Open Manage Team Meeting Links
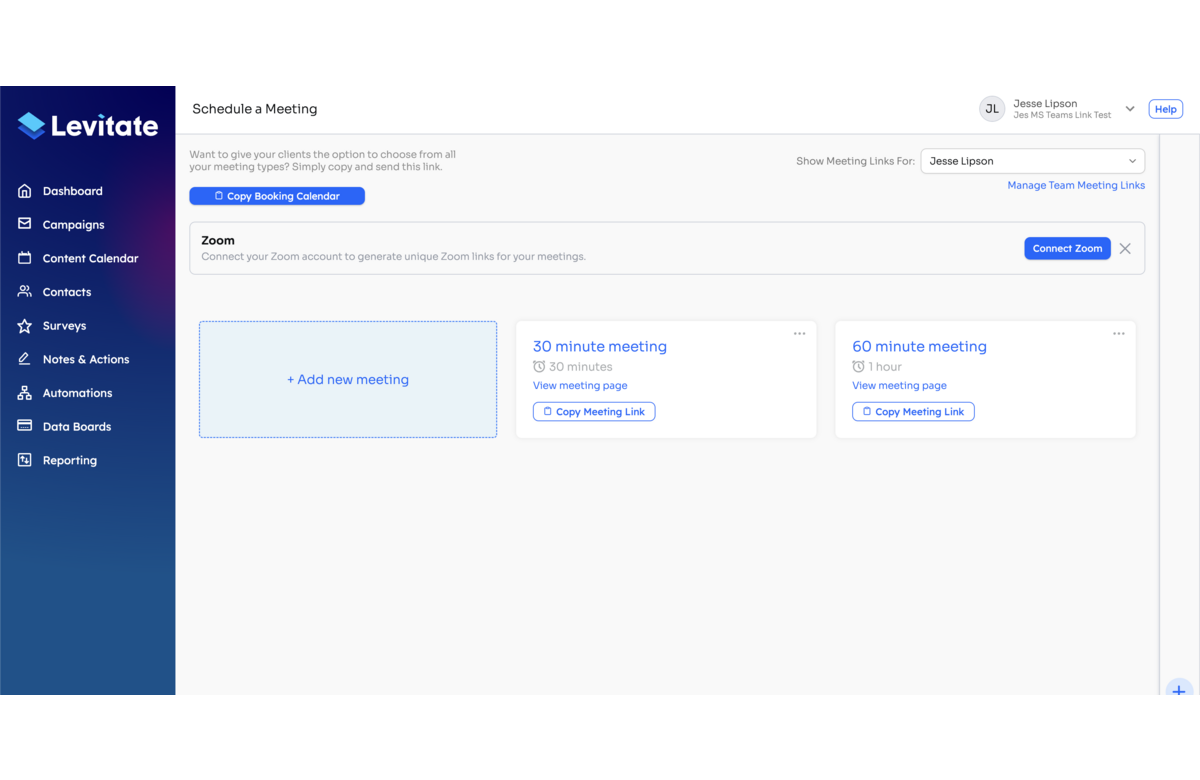Viewport: 1200px width, 780px height. (x=1076, y=185)
